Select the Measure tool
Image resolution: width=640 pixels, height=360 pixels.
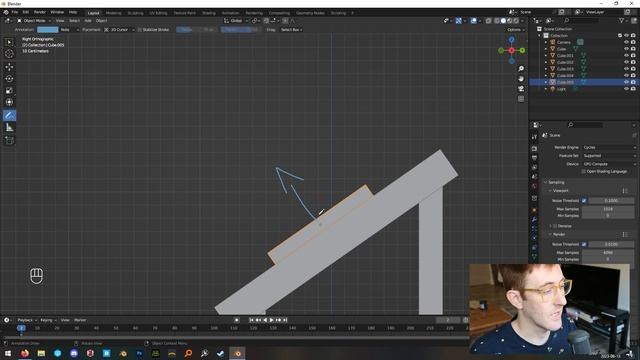9,128
